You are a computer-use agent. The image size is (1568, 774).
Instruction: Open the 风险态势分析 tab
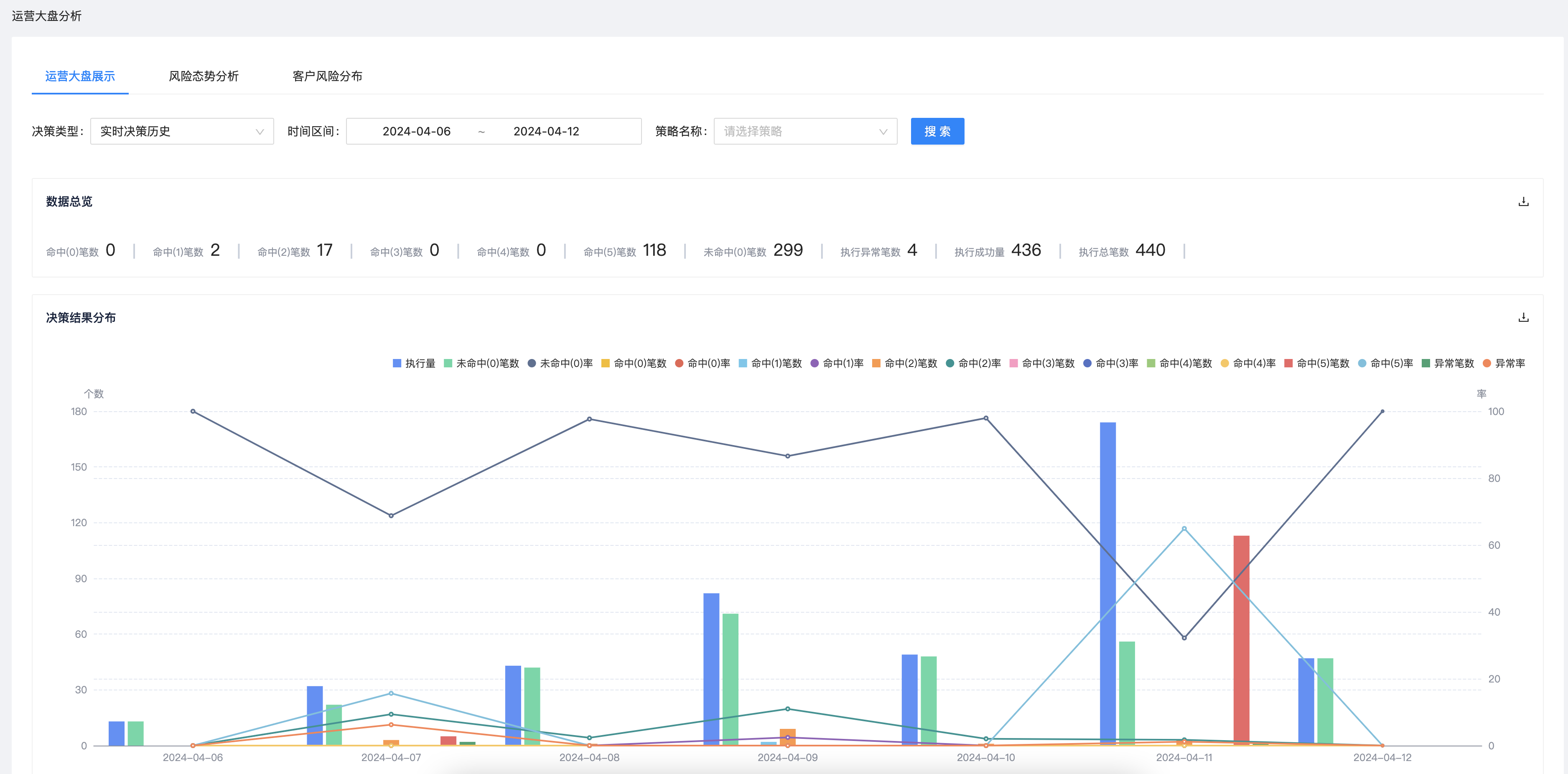click(x=203, y=76)
